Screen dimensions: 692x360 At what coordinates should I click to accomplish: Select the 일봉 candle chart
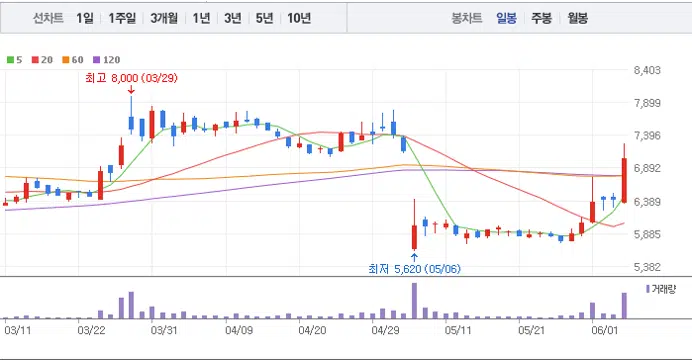tap(506, 18)
